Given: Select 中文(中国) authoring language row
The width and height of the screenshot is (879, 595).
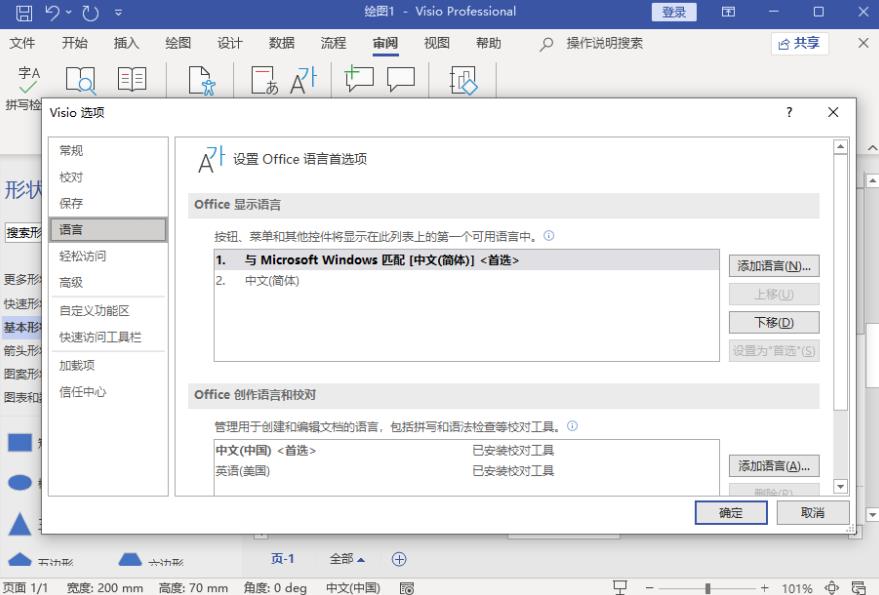Looking at the screenshot, I should pos(466,450).
